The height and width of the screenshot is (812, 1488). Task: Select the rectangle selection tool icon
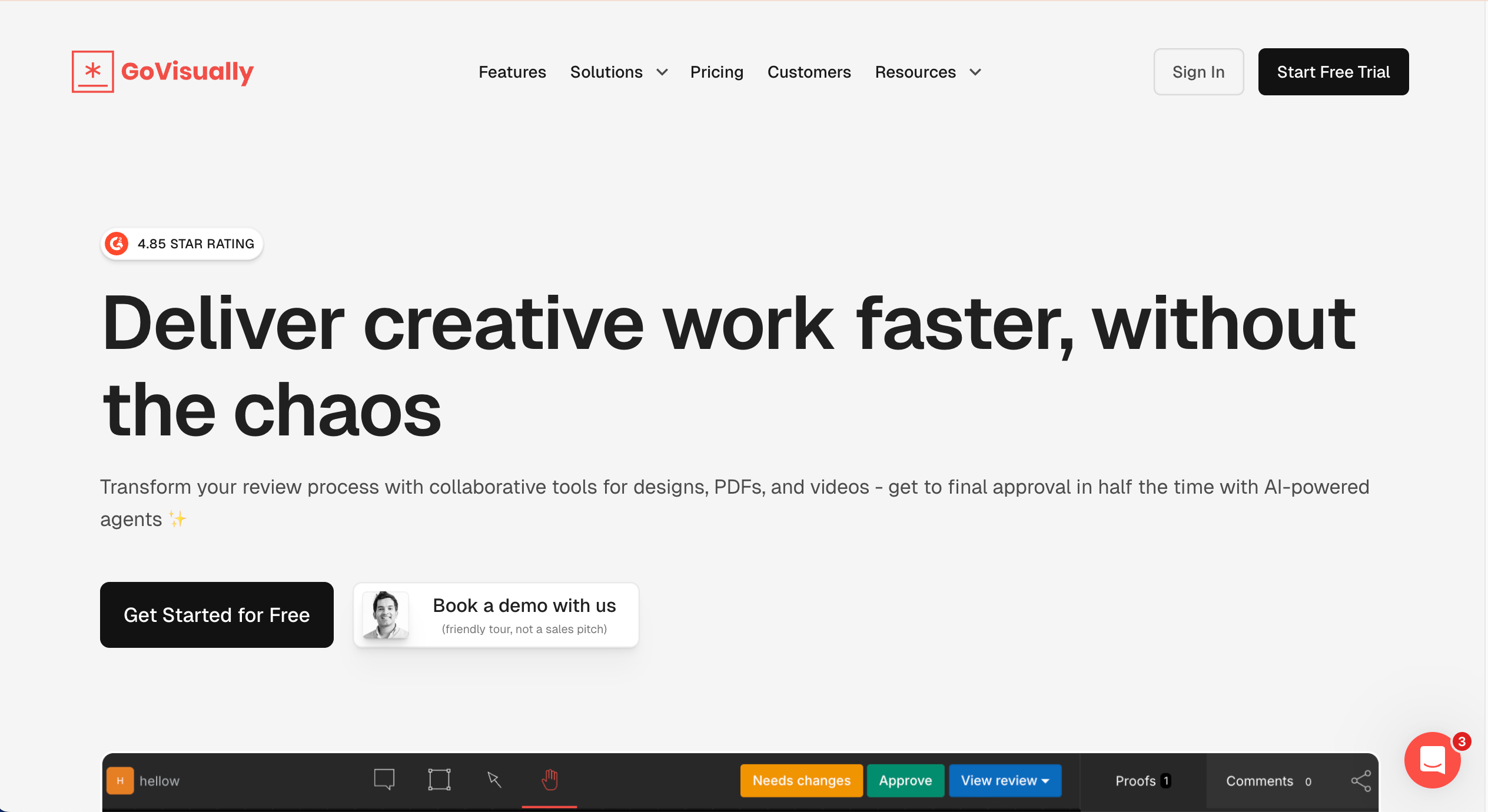[x=439, y=780]
